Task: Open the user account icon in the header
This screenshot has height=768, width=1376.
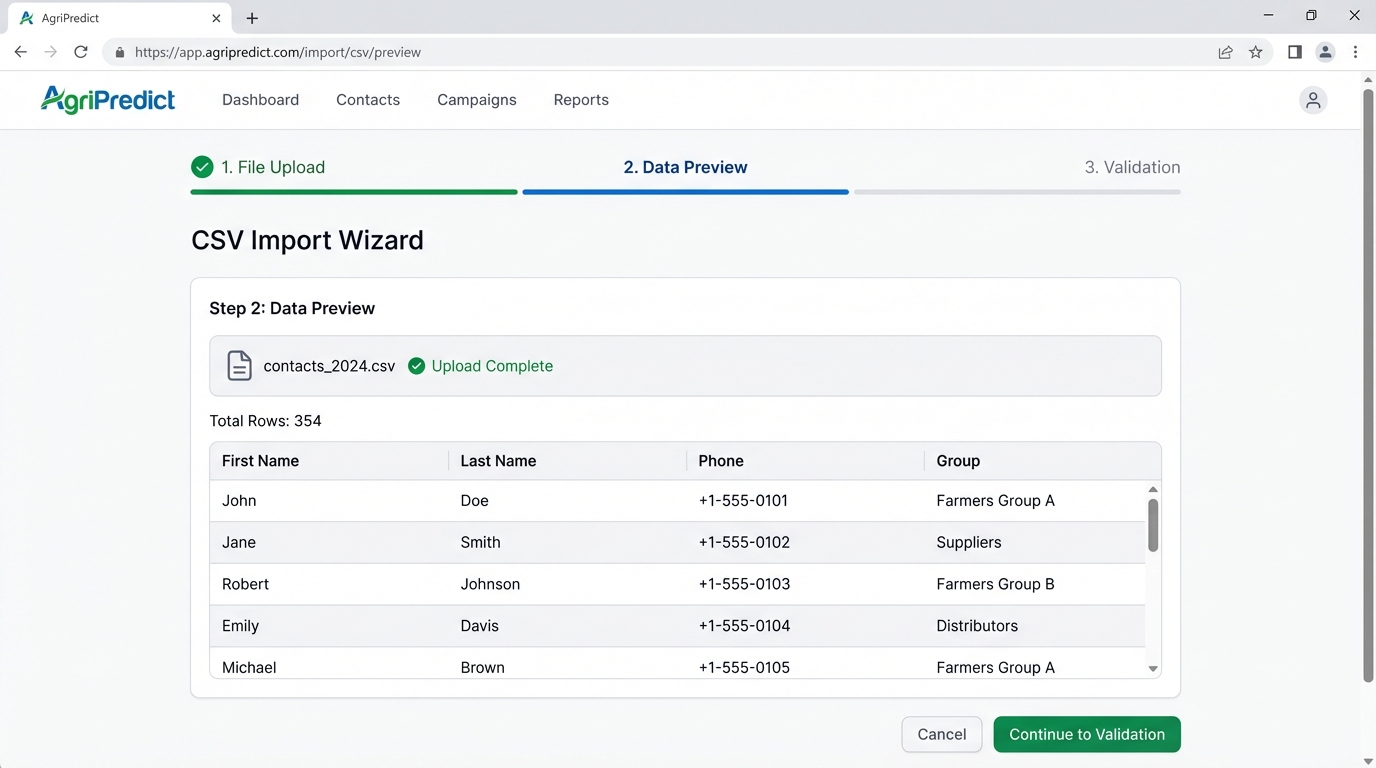Action: click(1313, 100)
